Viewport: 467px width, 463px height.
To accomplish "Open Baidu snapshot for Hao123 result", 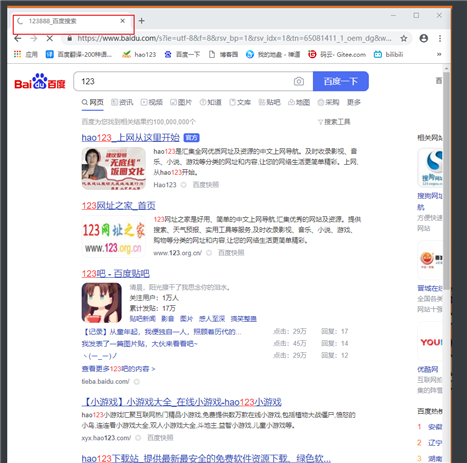I will [206, 185].
